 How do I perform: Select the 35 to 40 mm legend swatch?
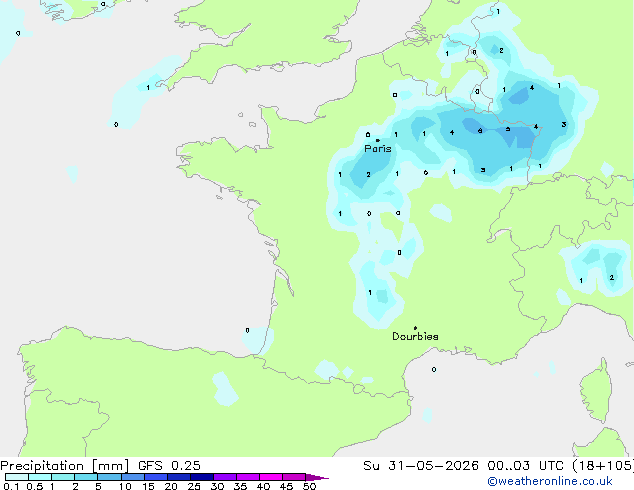pyautogui.click(x=247, y=477)
